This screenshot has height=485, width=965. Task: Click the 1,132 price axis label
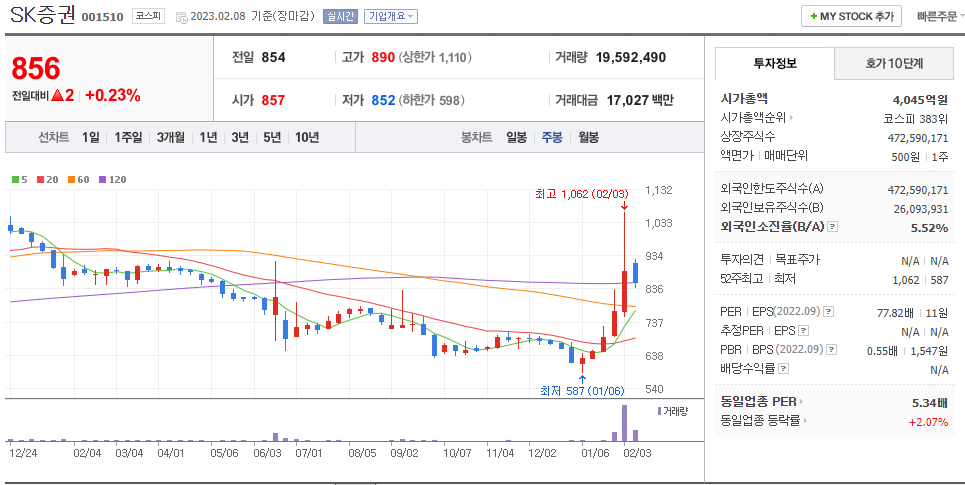(x=659, y=190)
